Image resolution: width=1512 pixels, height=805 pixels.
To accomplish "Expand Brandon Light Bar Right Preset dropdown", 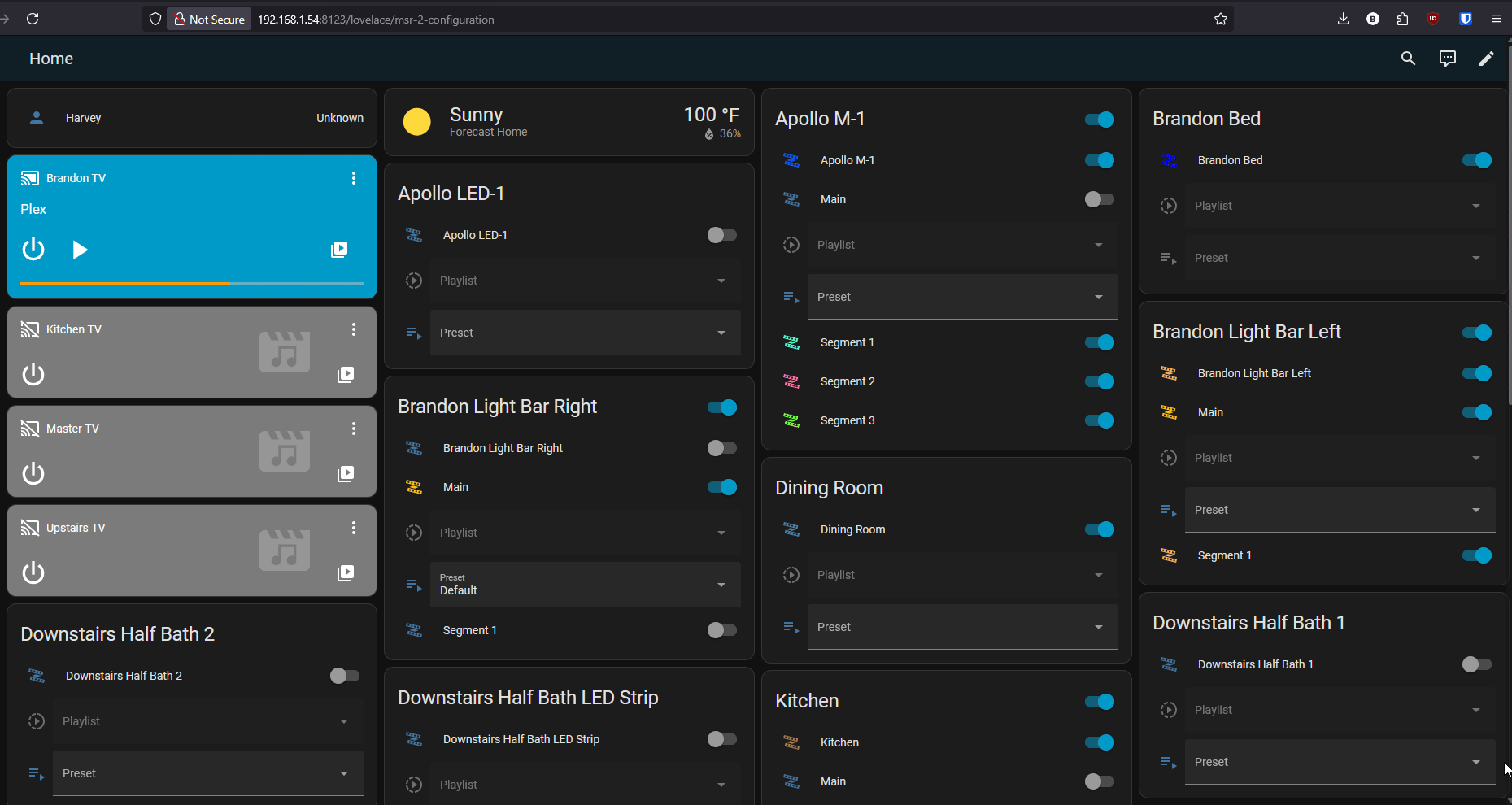I will click(586, 585).
